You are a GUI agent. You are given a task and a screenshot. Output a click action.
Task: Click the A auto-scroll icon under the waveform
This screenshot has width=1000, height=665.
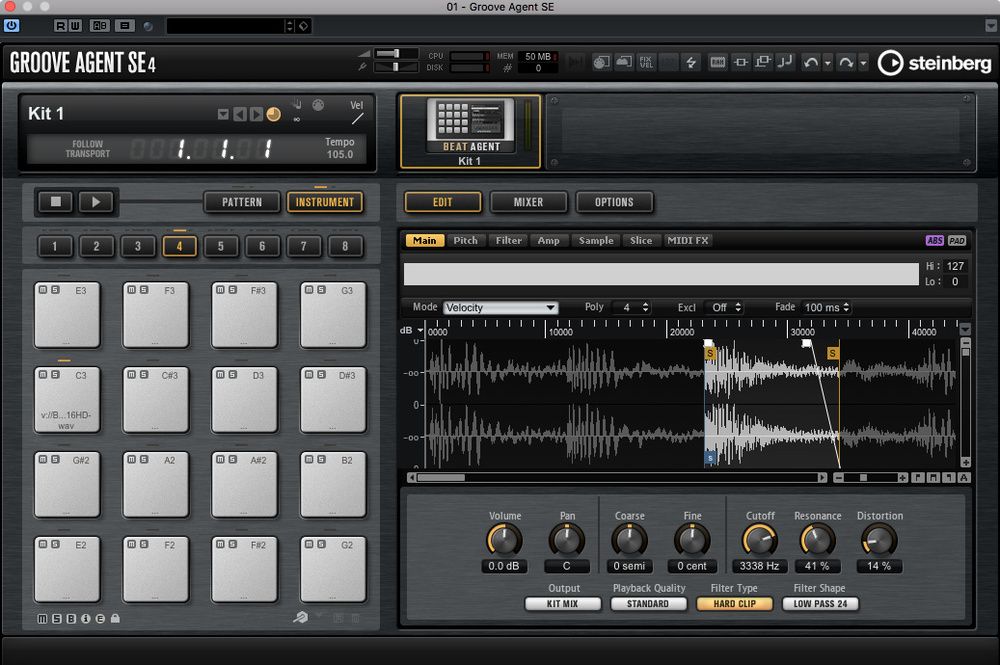point(964,478)
